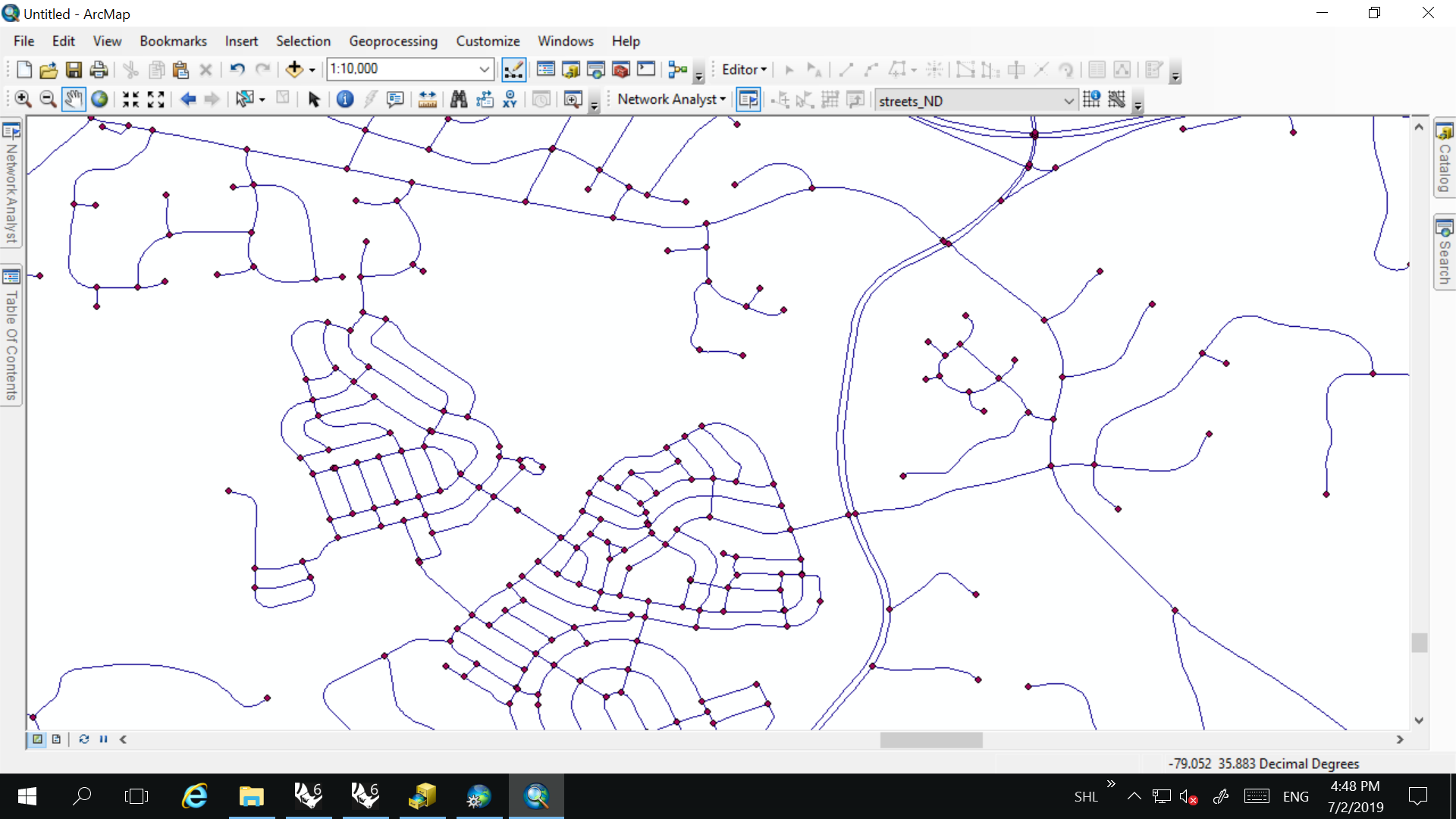Activate the Identify tool
This screenshot has width=1456, height=819.
pyautogui.click(x=345, y=99)
